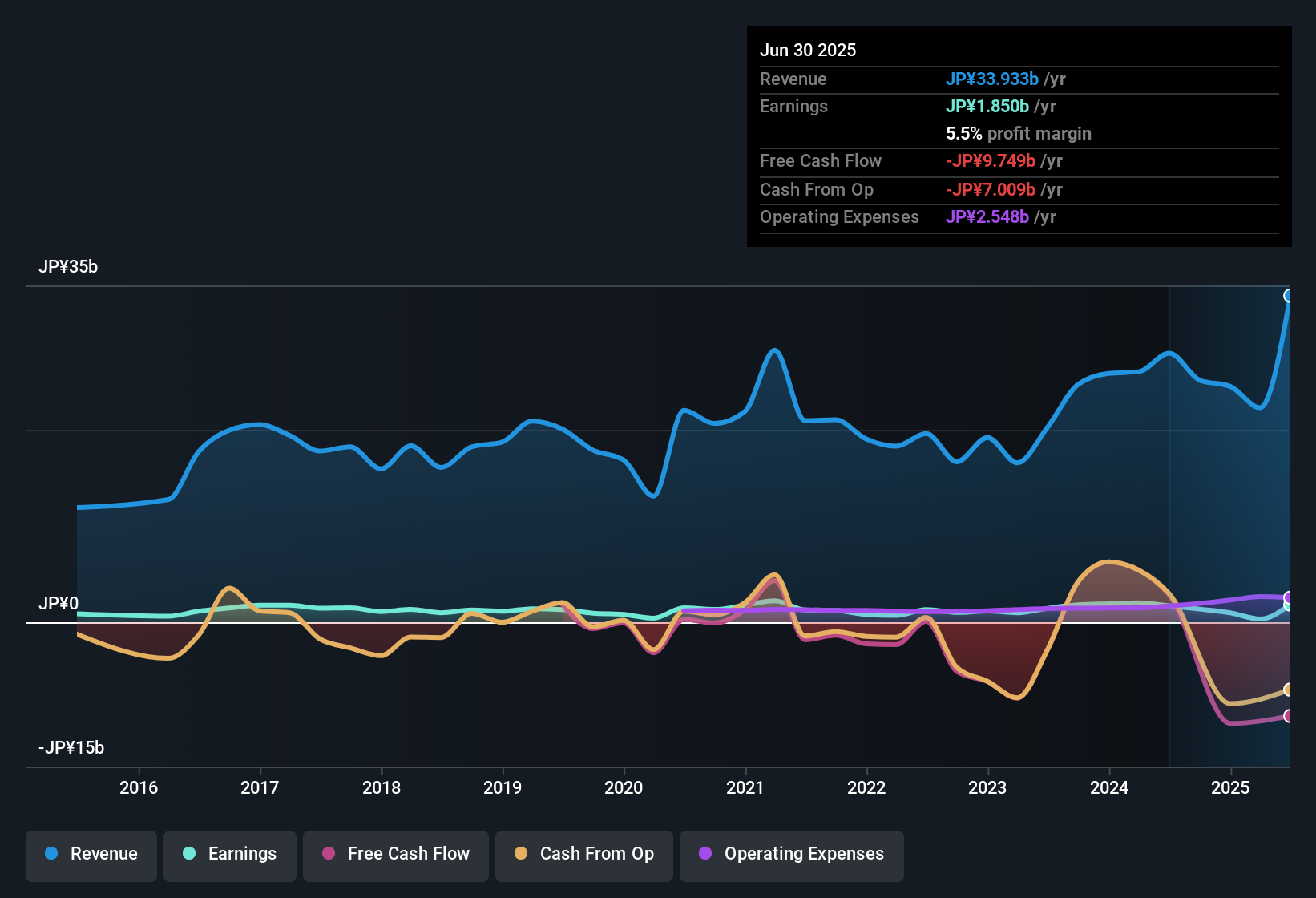Click the teal Earnings legend dot

[190, 854]
